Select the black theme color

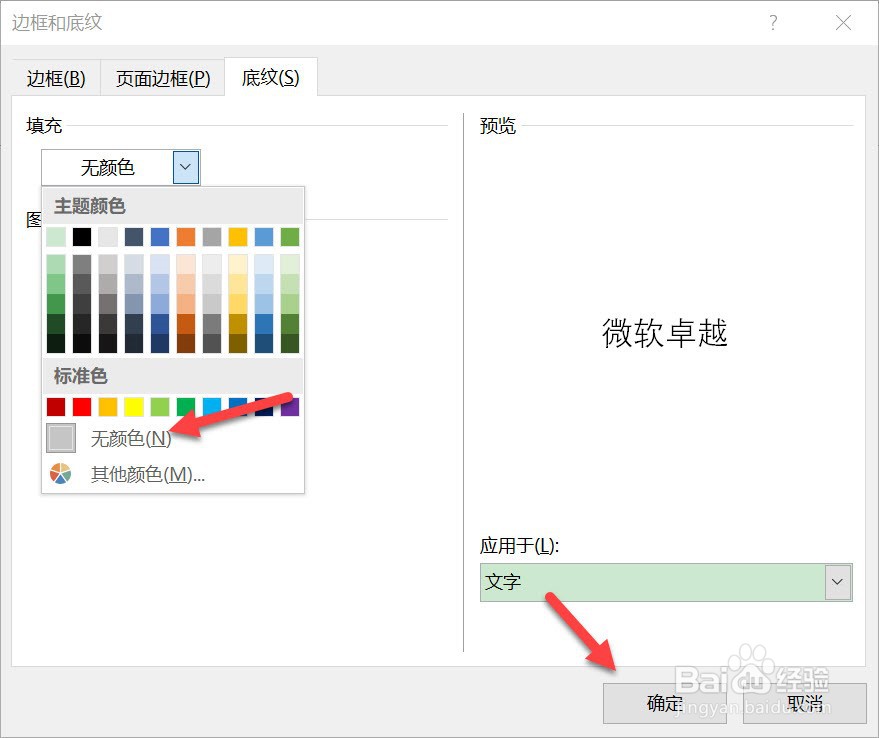click(x=81, y=236)
